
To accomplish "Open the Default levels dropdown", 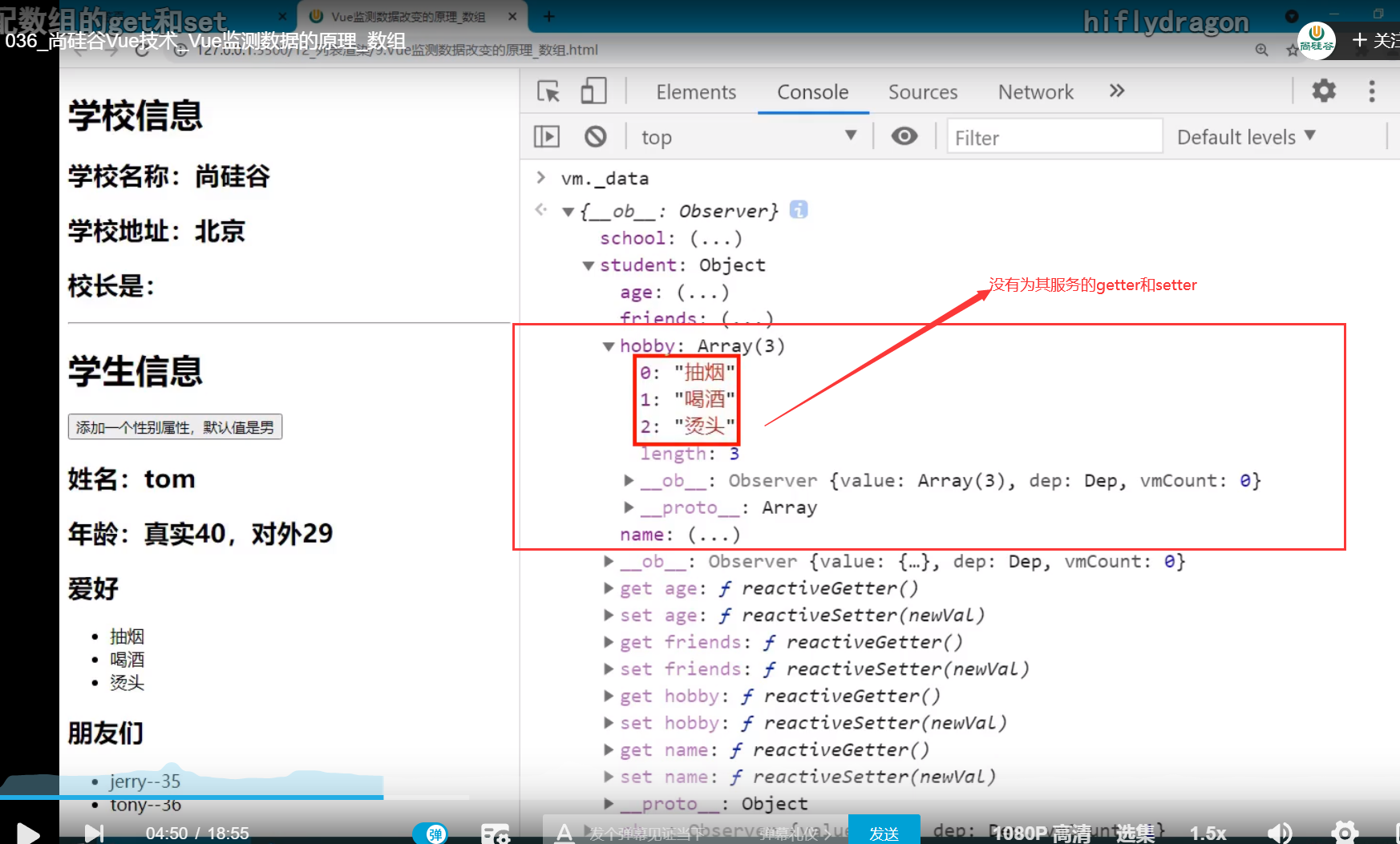I will (x=1246, y=137).
